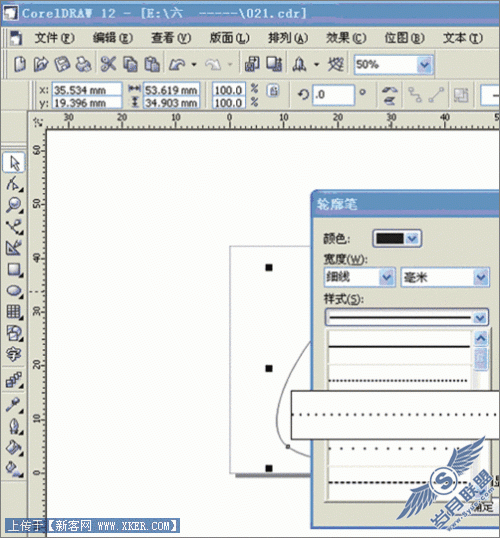Open the 查看(V) menu
The image size is (500, 538).
[171, 38]
